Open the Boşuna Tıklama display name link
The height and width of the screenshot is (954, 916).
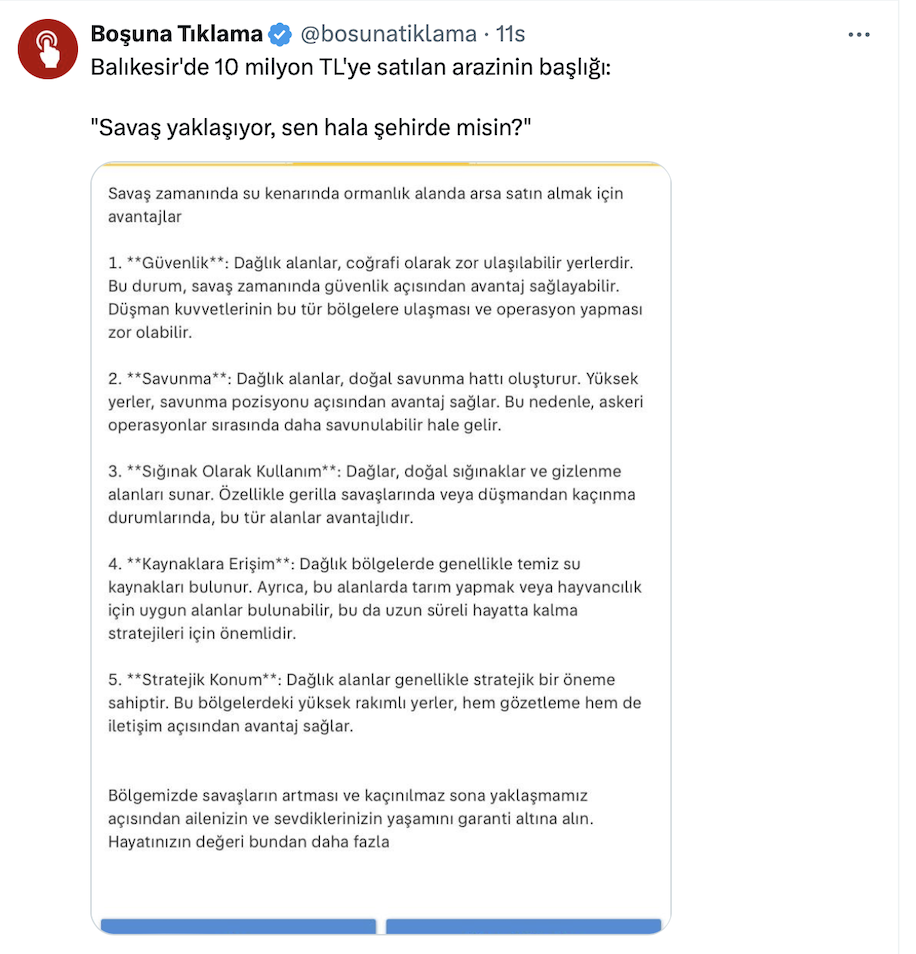176,34
